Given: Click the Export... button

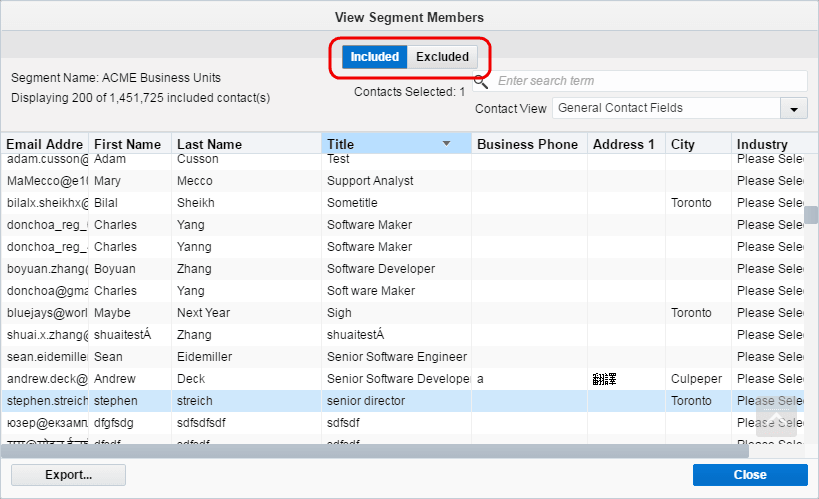Looking at the screenshot, I should (x=68, y=475).
